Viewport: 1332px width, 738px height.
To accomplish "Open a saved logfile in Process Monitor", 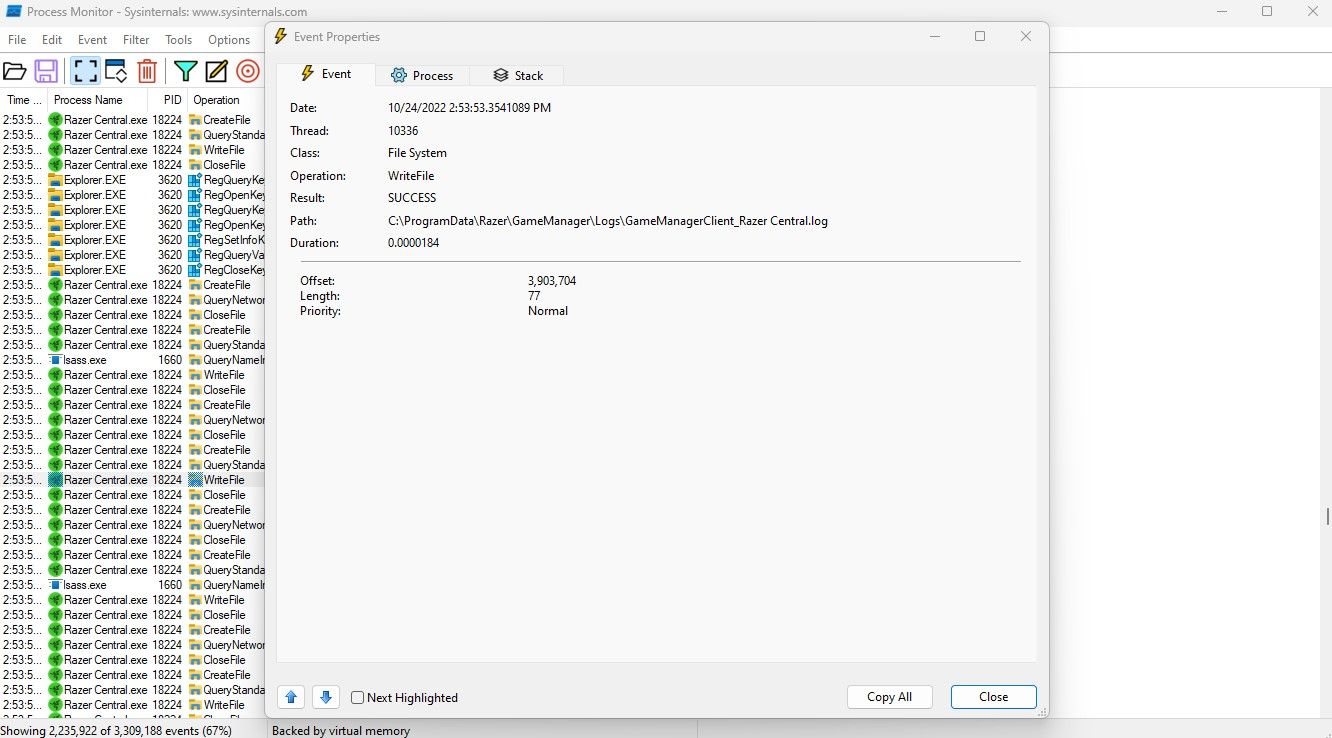I will [x=14, y=70].
